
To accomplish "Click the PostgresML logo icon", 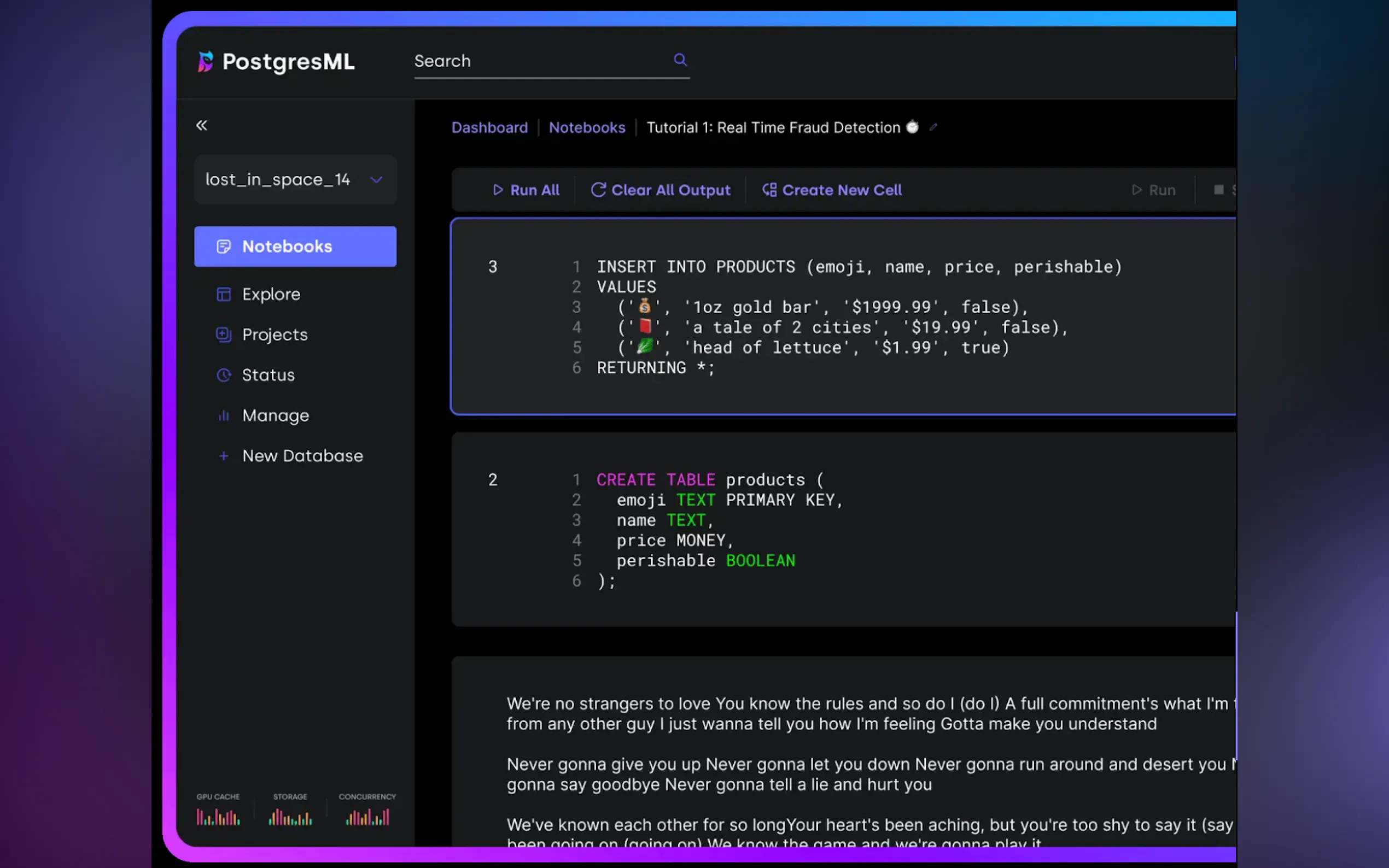I will point(205,61).
